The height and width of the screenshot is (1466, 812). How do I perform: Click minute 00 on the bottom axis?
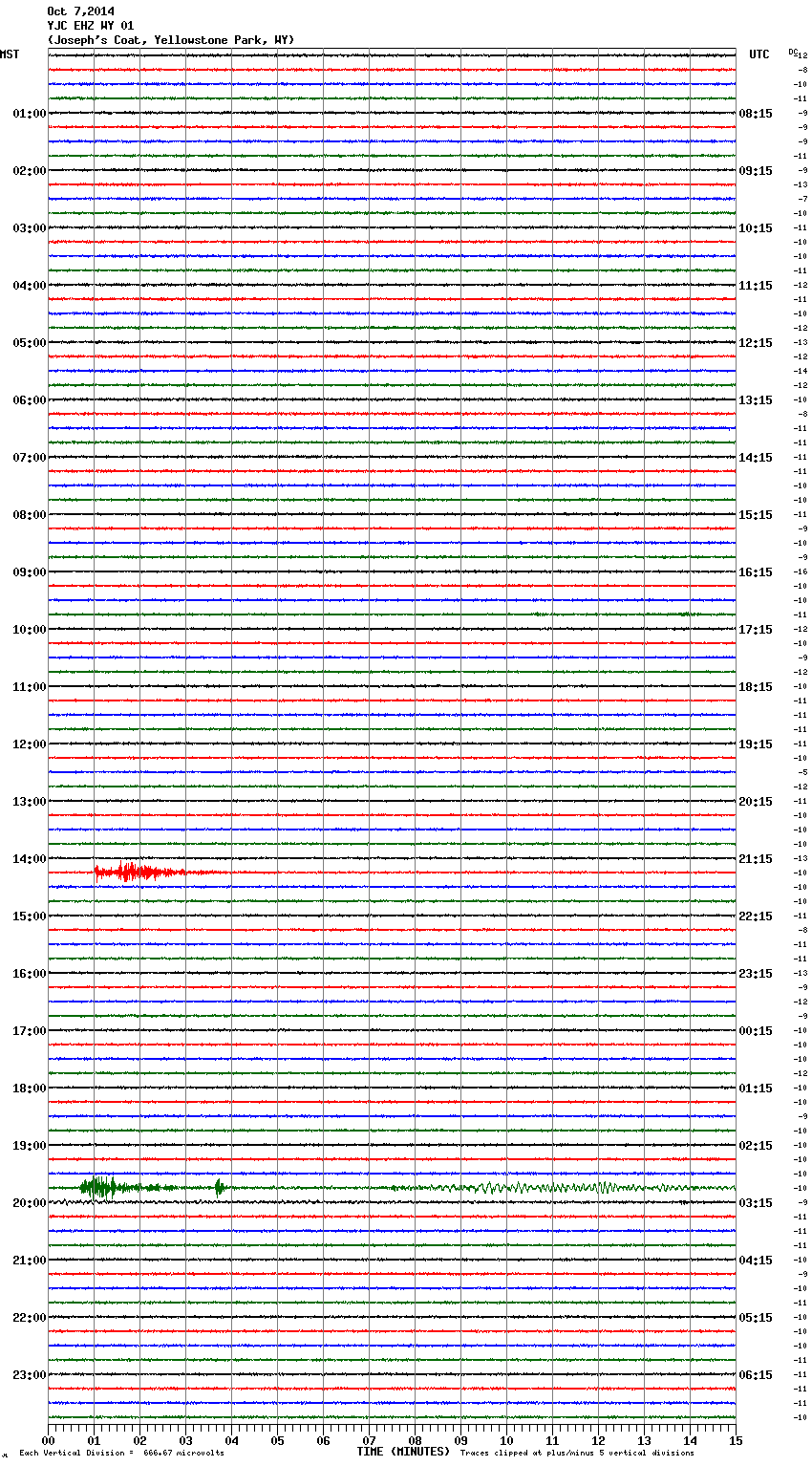(49, 1440)
